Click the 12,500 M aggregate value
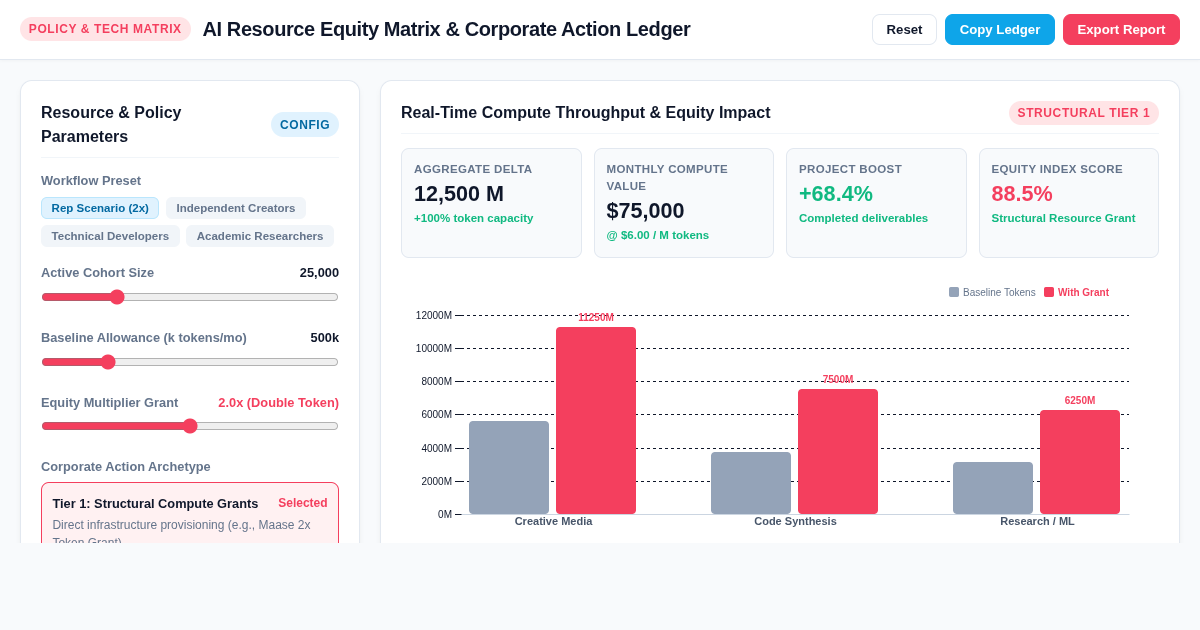Image resolution: width=1200 pixels, height=630 pixels. [459, 194]
